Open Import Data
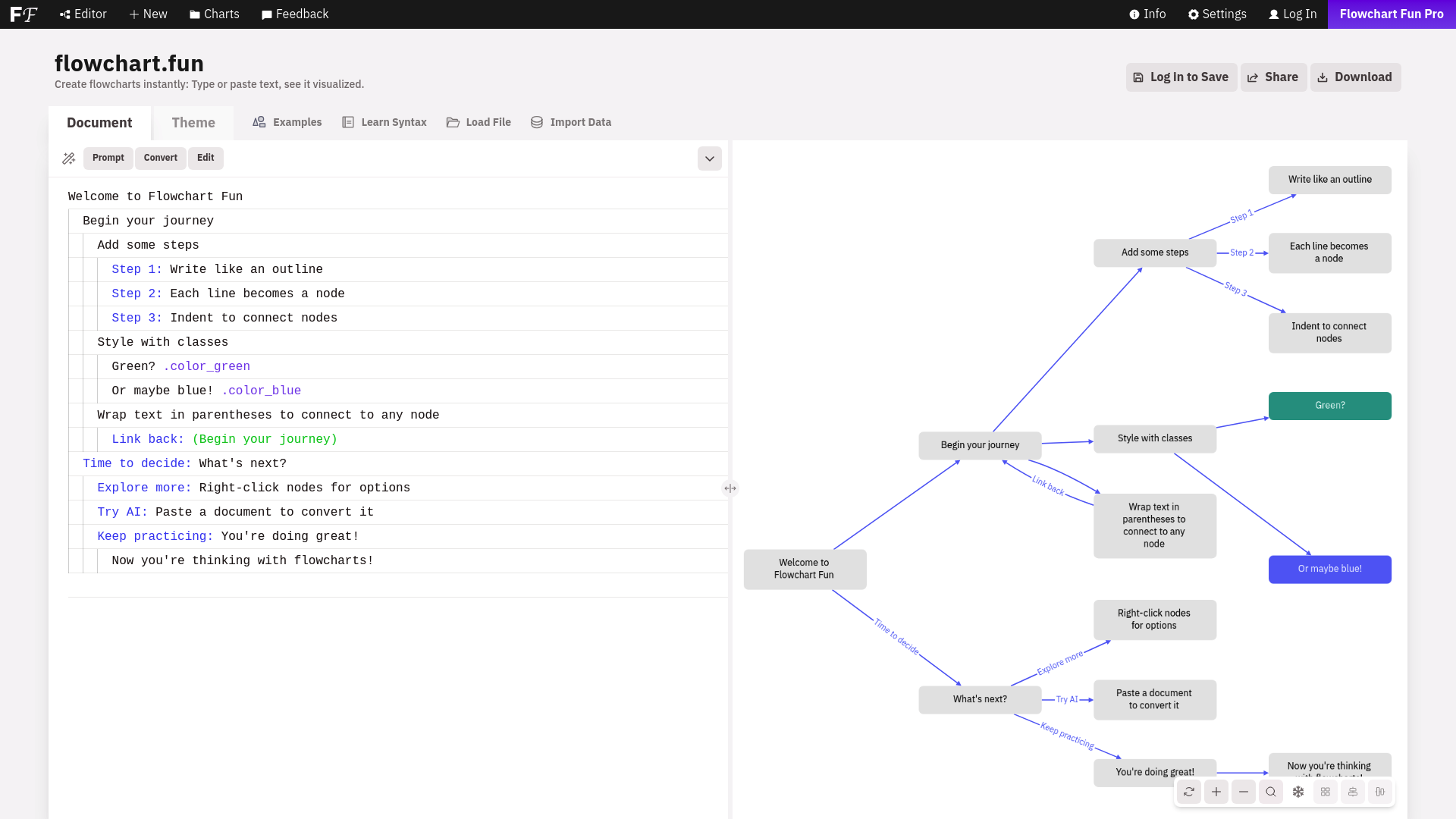The image size is (1456, 819). (x=571, y=122)
